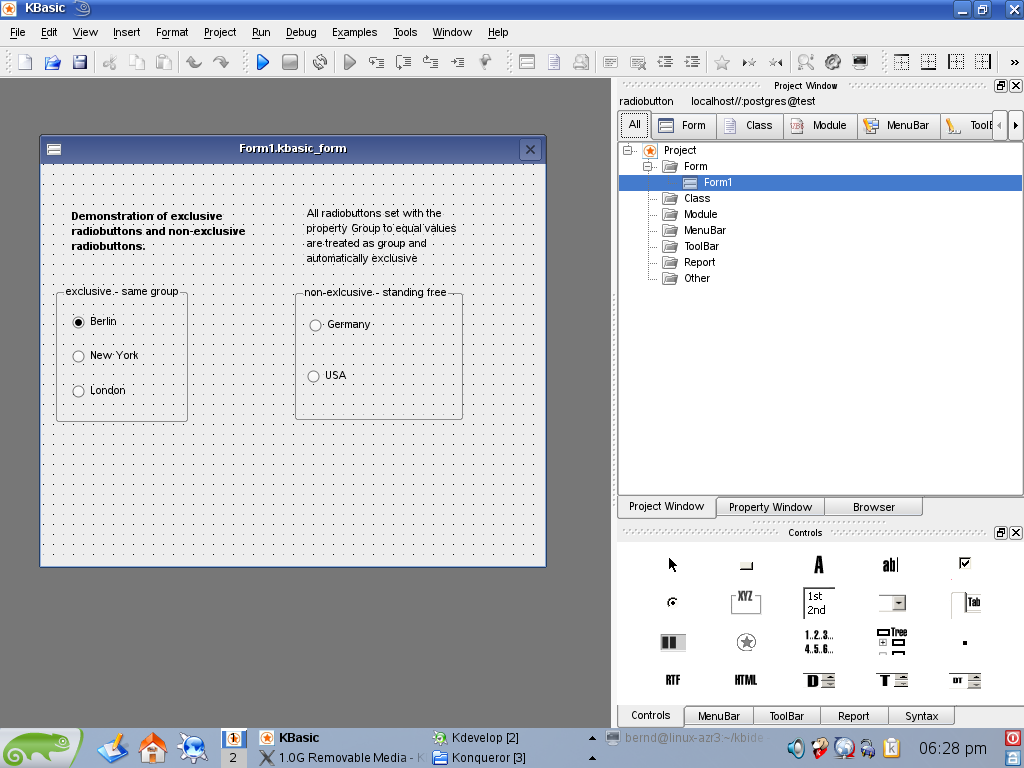The image size is (1024, 768).
Task: Select the Label 'A' control tool
Action: coord(818,565)
